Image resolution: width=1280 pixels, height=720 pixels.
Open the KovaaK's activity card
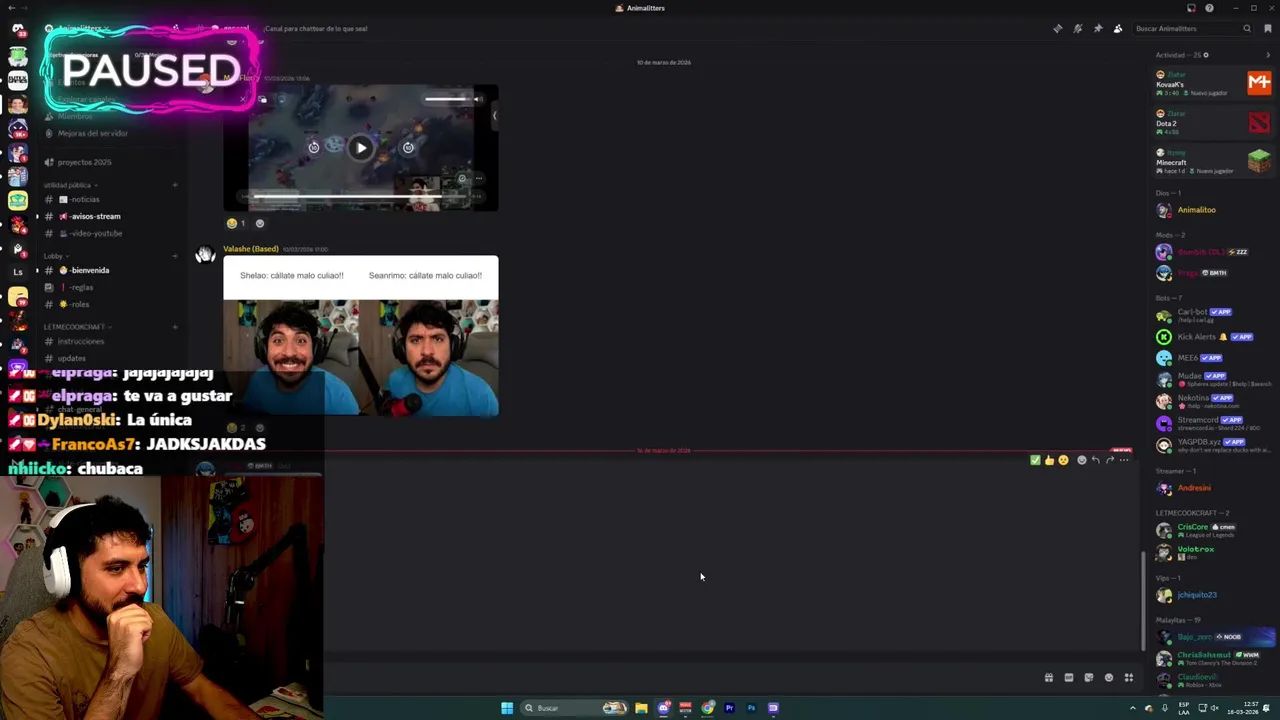(1213, 83)
